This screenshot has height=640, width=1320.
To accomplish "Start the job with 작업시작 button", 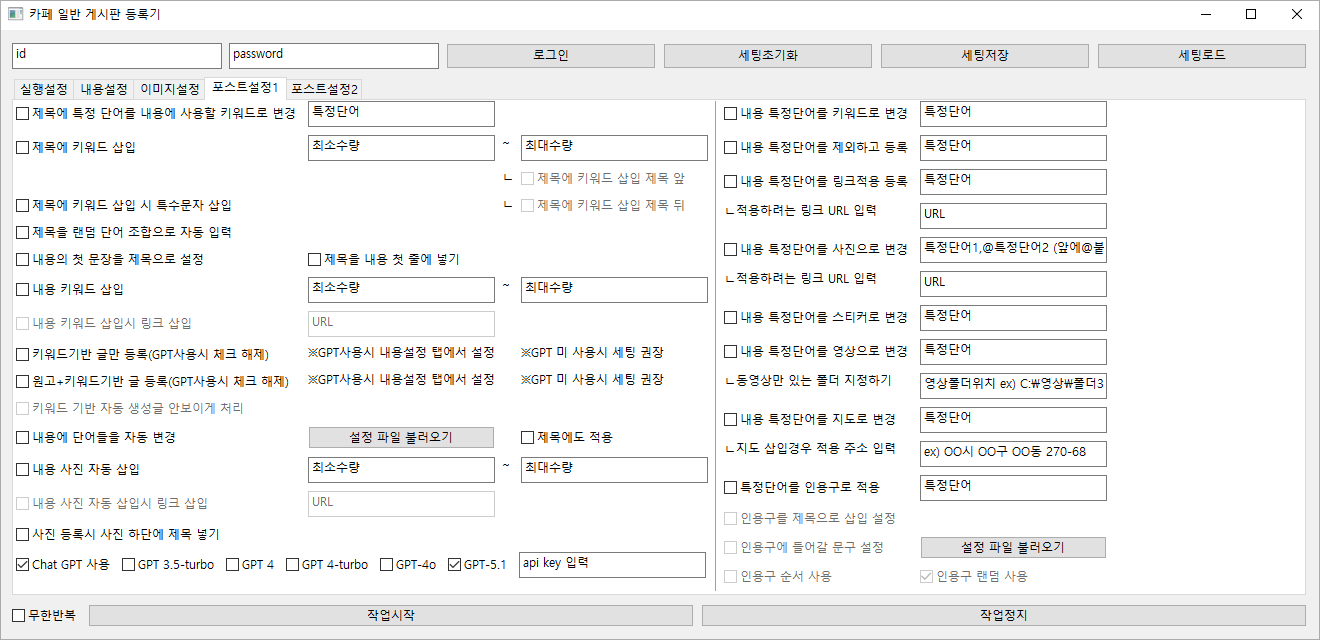I will (x=390, y=615).
